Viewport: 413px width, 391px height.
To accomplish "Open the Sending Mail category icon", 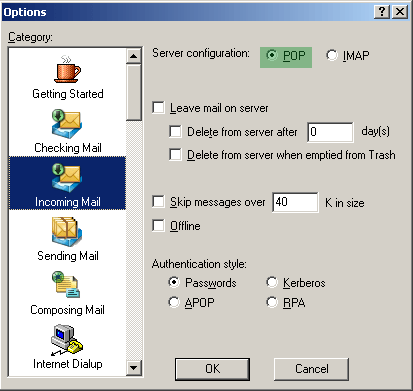I will click(67, 232).
